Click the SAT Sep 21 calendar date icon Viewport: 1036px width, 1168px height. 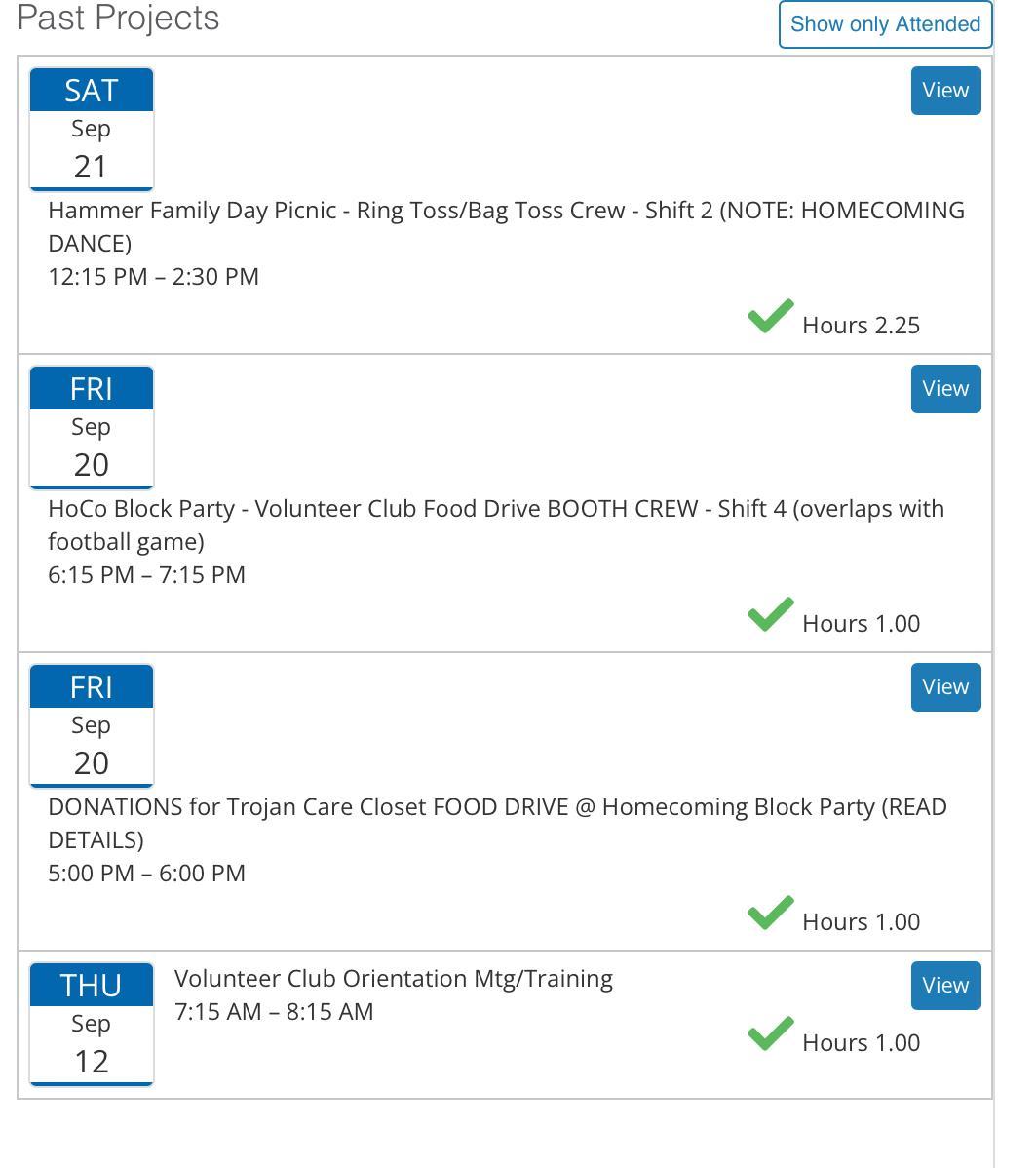coord(92,130)
